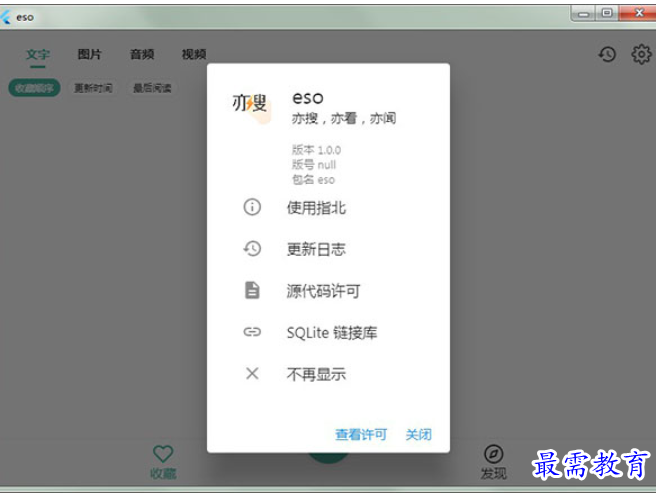Image resolution: width=656 pixels, height=496 pixels.
Task: Click the link chain icon beside SQLite 链接库
Action: (x=252, y=332)
